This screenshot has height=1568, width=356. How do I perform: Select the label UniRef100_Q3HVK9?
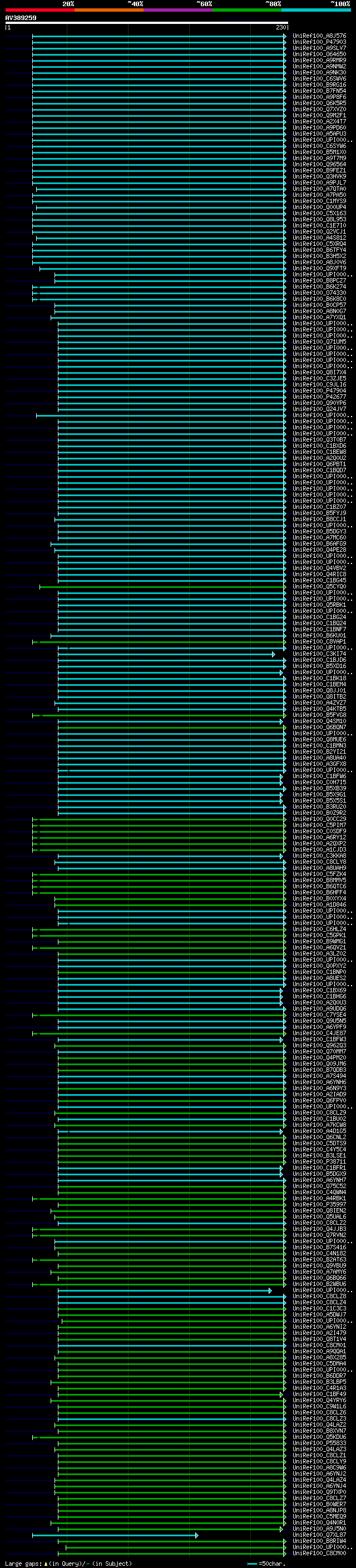[319, 176]
